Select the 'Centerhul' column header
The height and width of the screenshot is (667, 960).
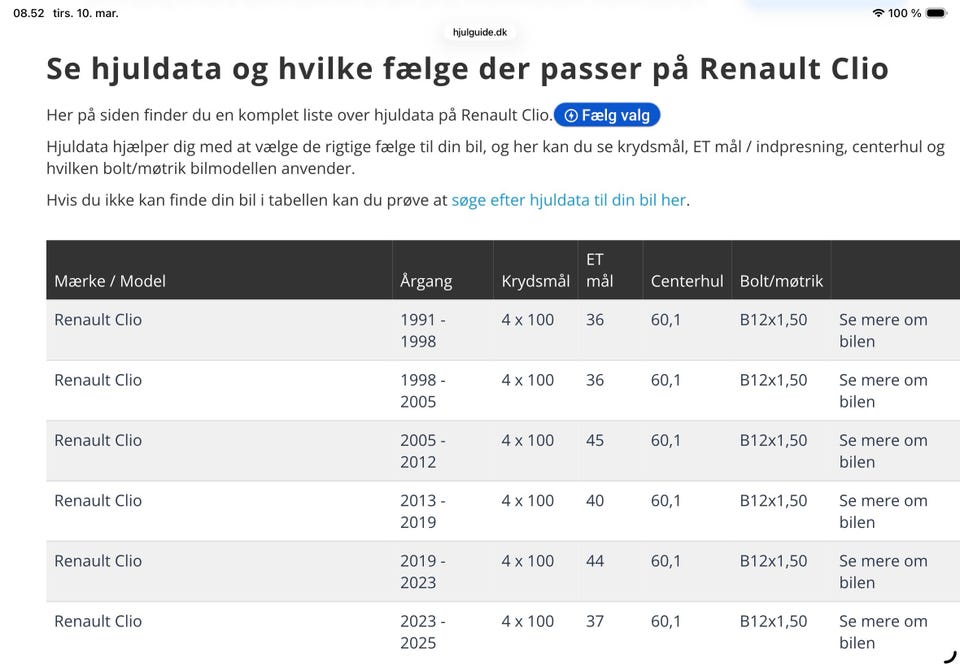click(687, 281)
